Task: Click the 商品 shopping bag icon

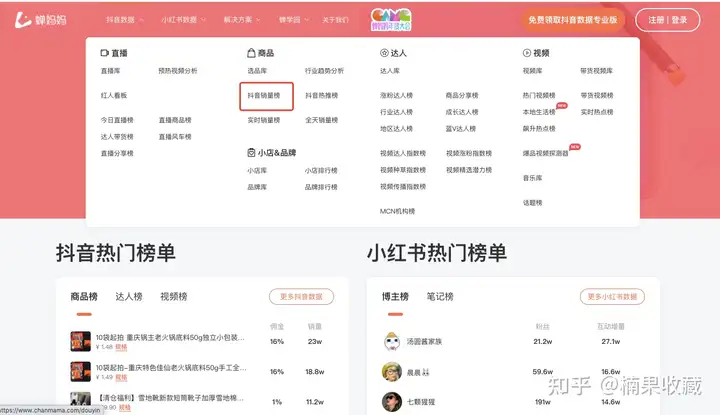Action: 251,53
